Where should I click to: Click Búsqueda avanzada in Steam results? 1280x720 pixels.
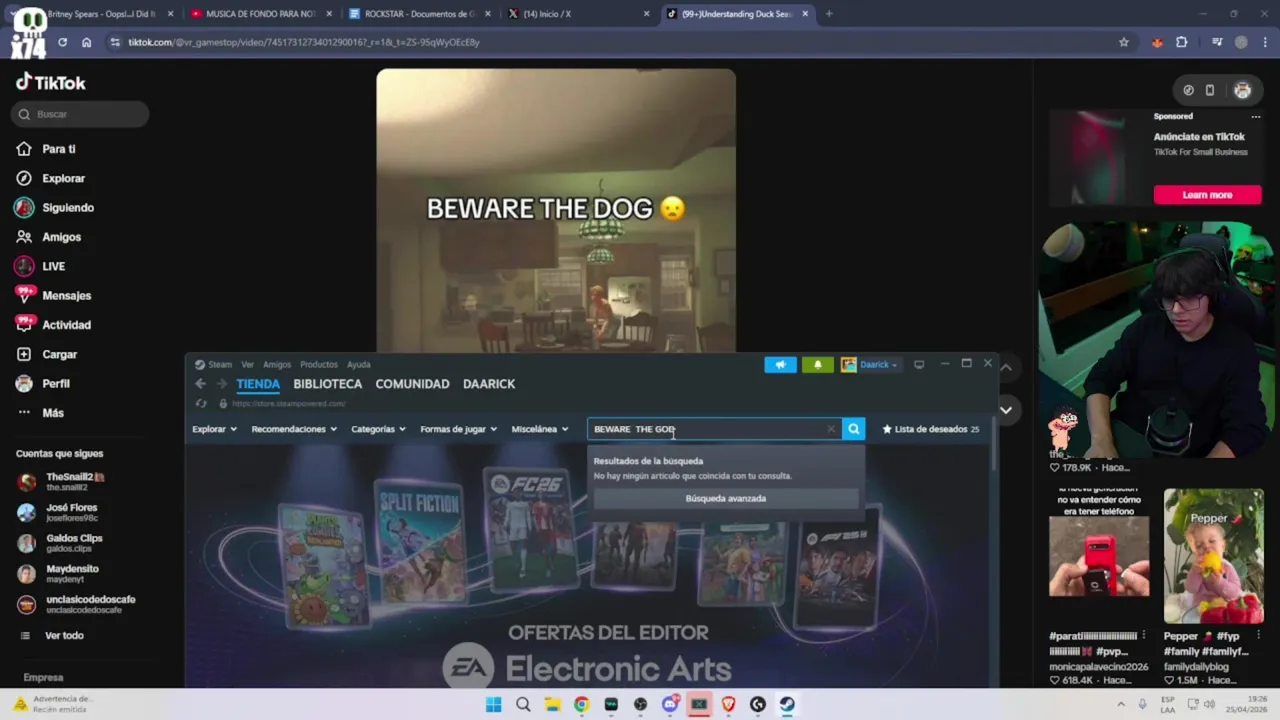726,498
